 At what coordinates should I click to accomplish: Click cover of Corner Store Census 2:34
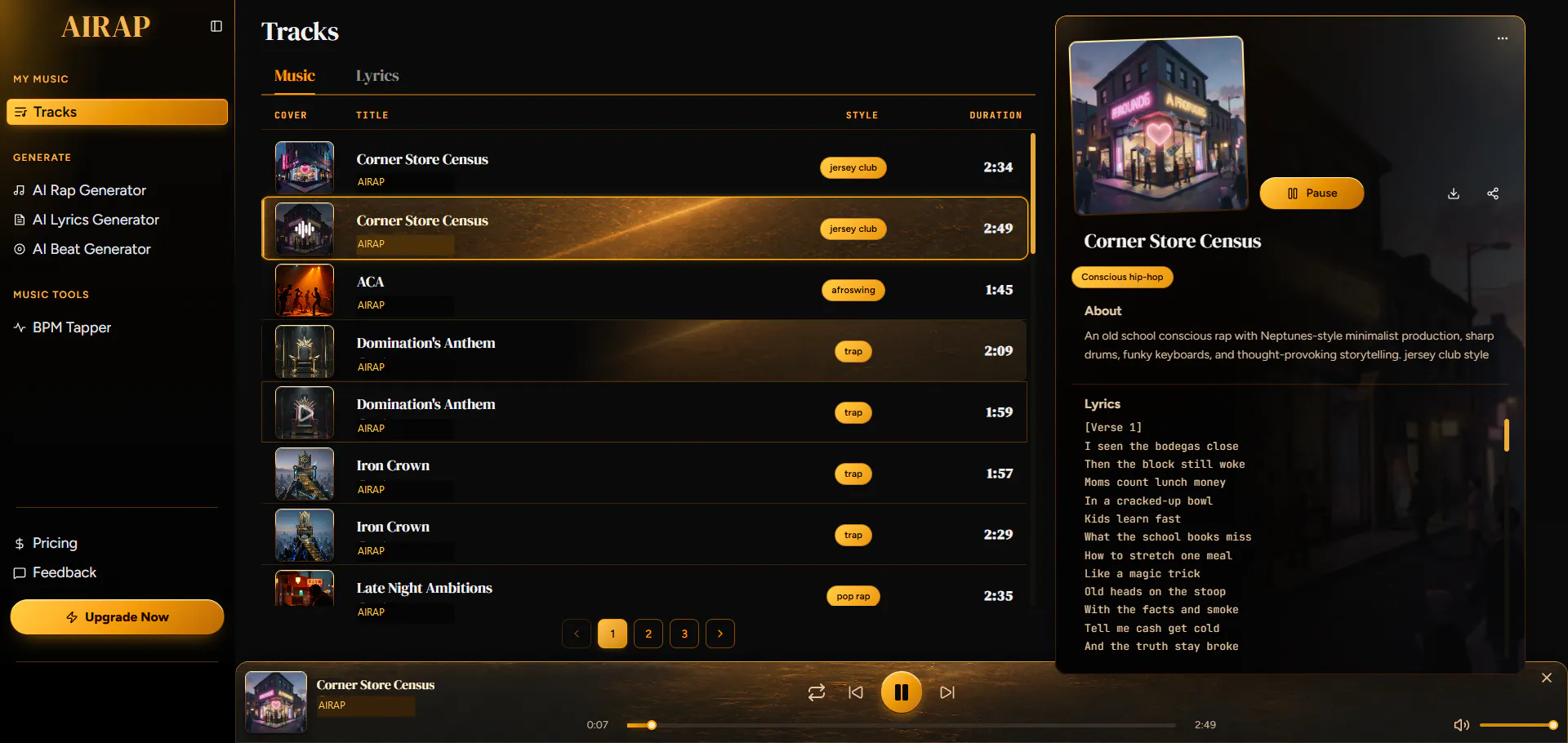pos(305,167)
